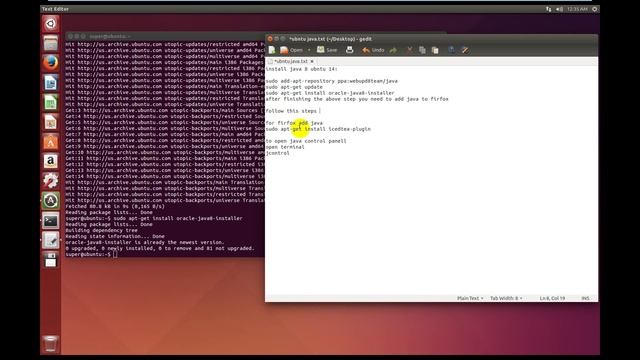Open Software Updater from the launcher
The height and width of the screenshot is (360, 640).
pyautogui.click(x=51, y=200)
